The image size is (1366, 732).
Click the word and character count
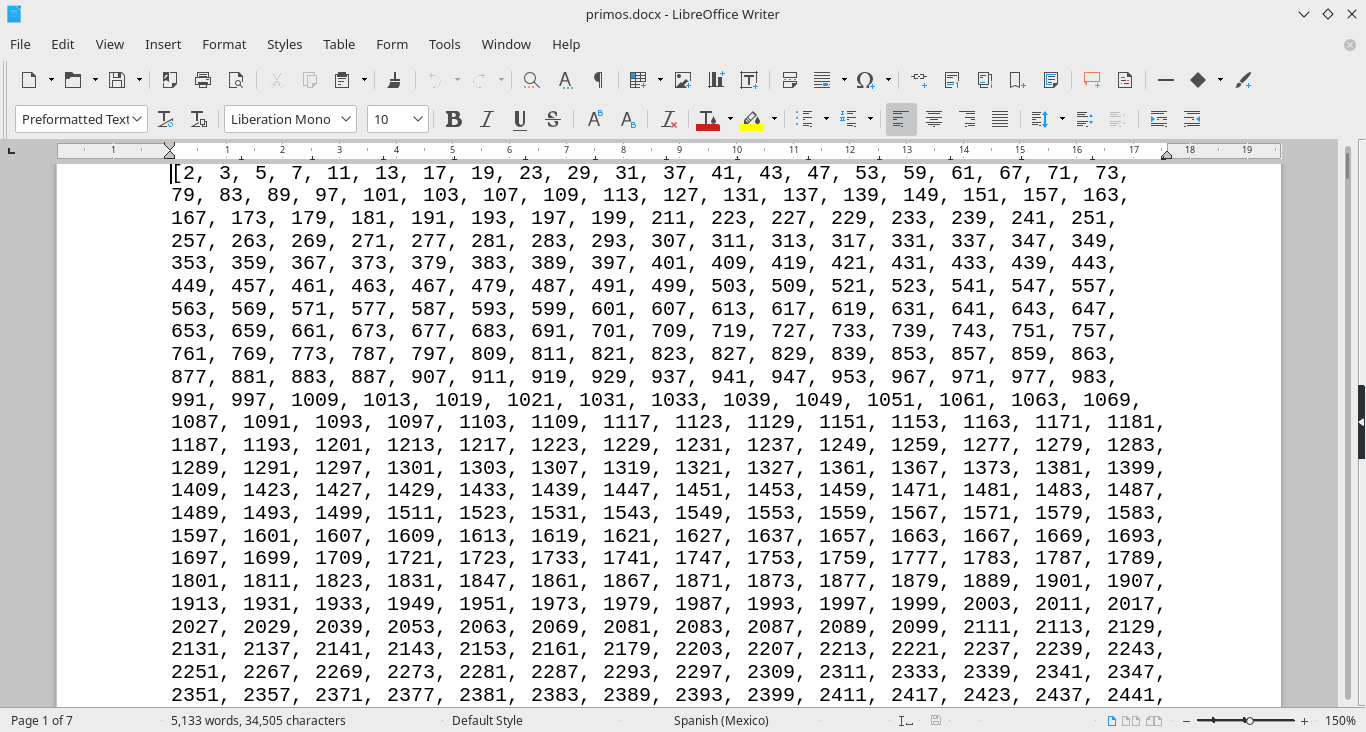(258, 720)
